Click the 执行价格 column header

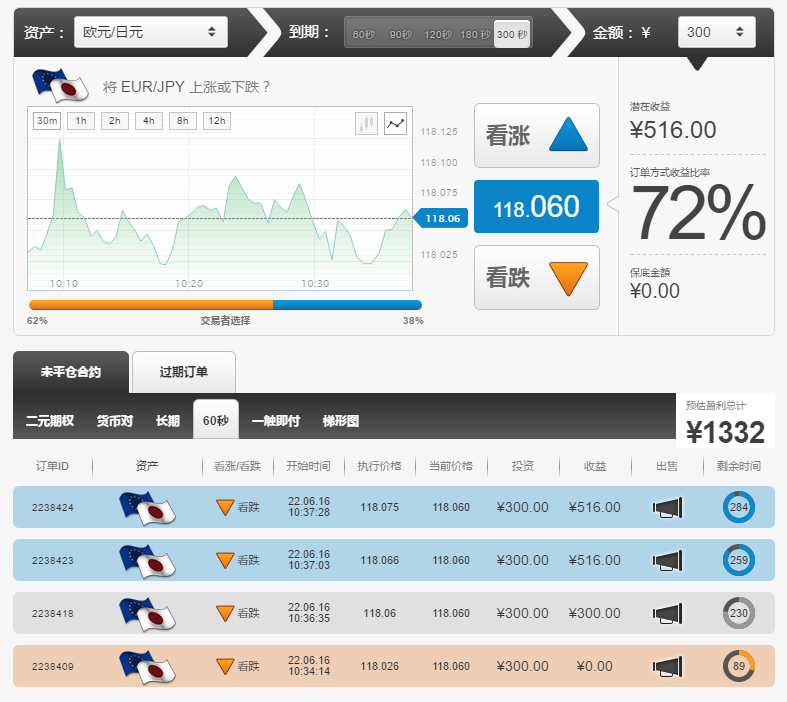click(379, 466)
